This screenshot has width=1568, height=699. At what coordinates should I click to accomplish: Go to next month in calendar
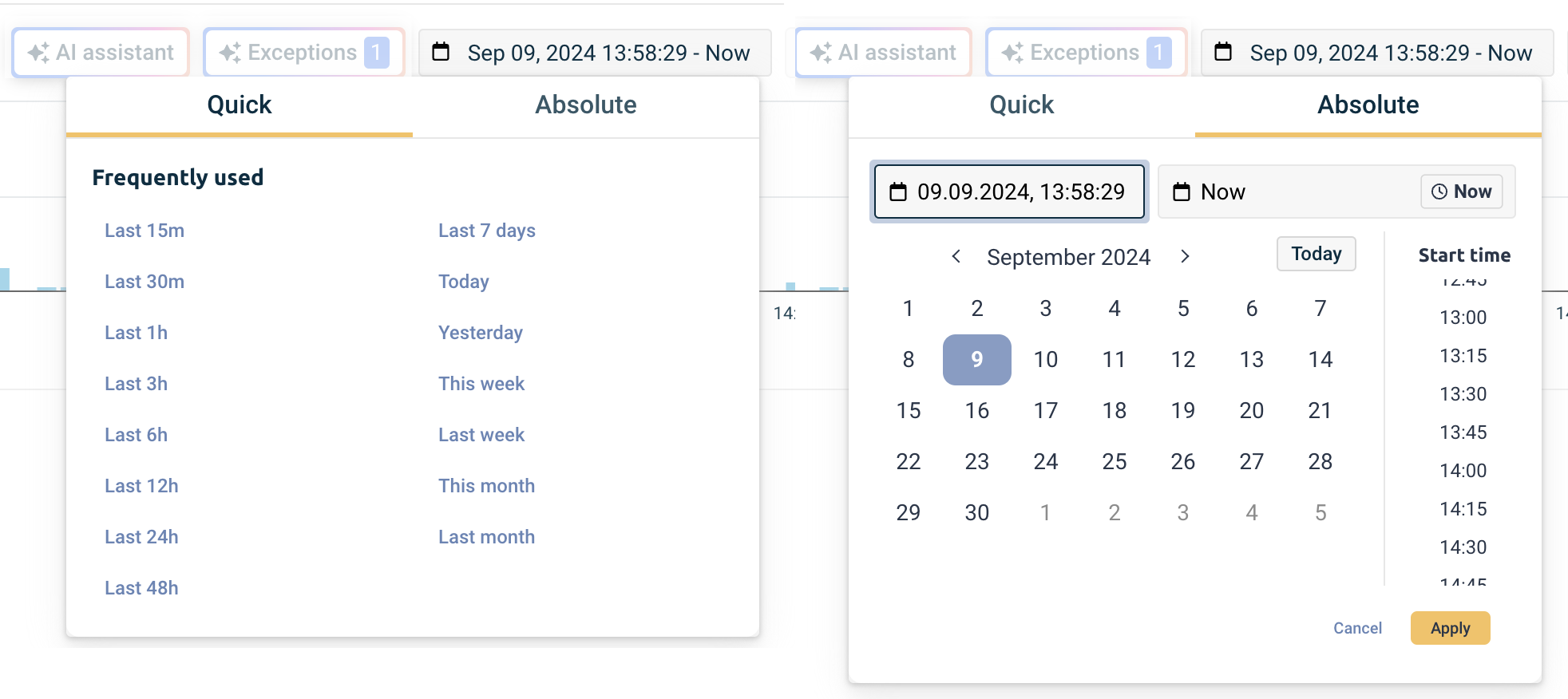point(1185,256)
